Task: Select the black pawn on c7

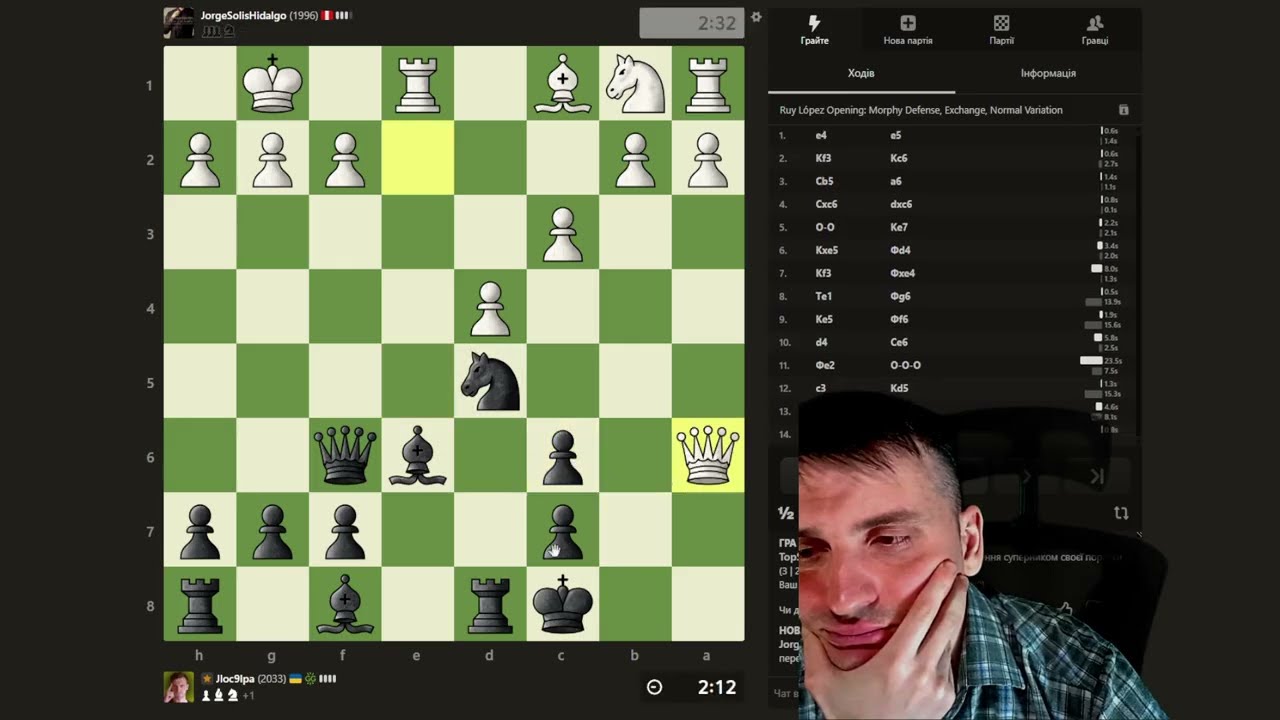Action: click(562, 531)
